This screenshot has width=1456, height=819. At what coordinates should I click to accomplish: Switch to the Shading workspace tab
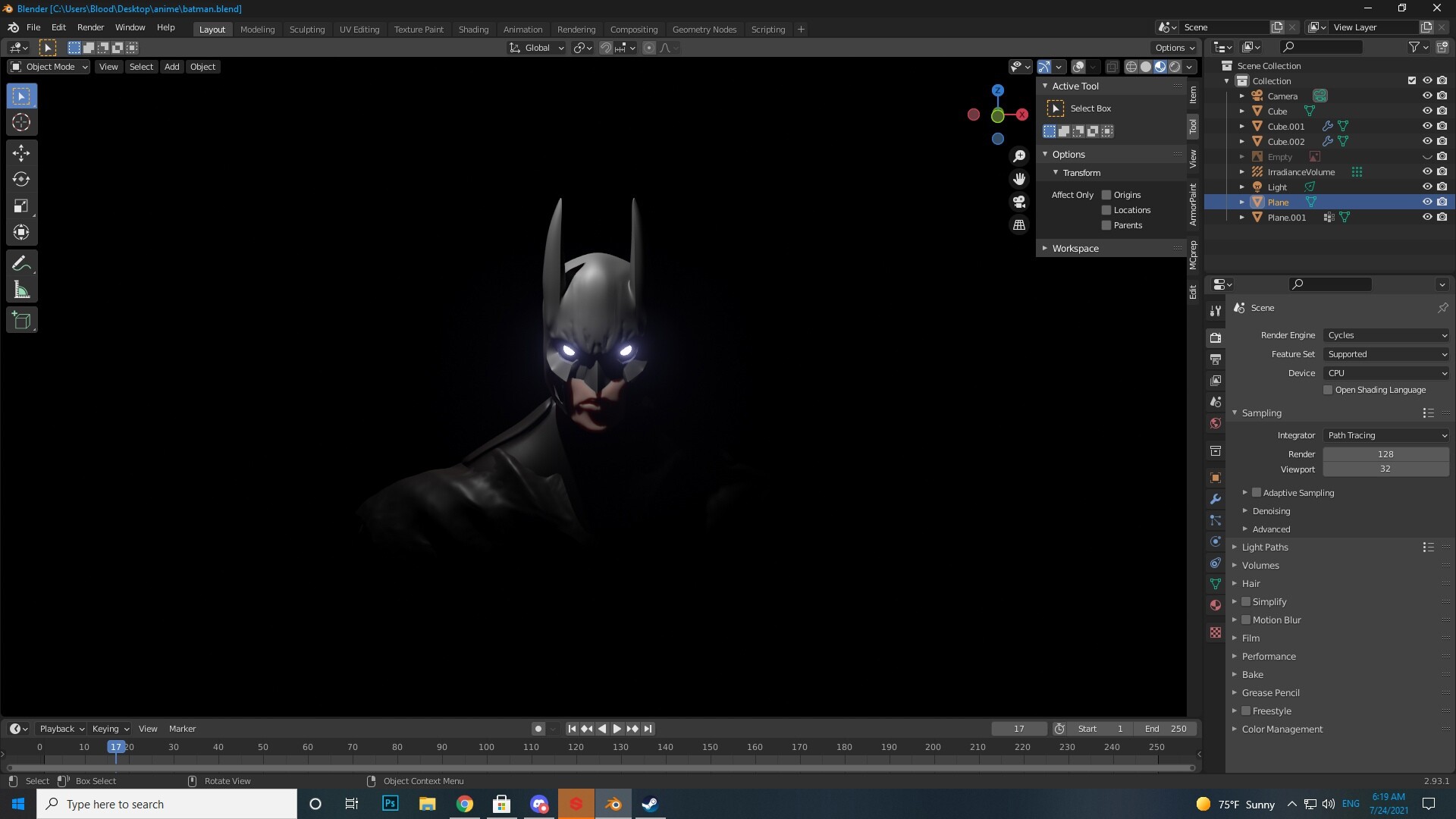tap(472, 29)
